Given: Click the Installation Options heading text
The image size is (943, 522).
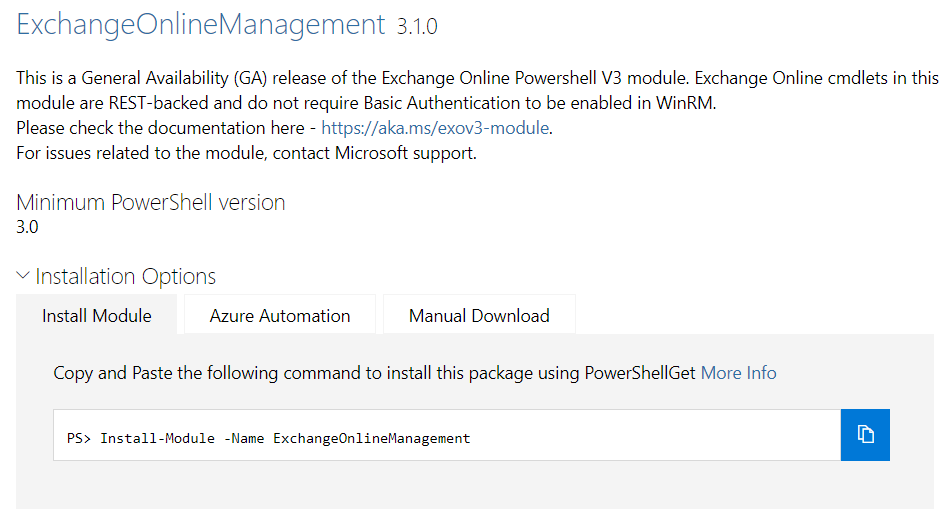Looking at the screenshot, I should [x=126, y=277].
